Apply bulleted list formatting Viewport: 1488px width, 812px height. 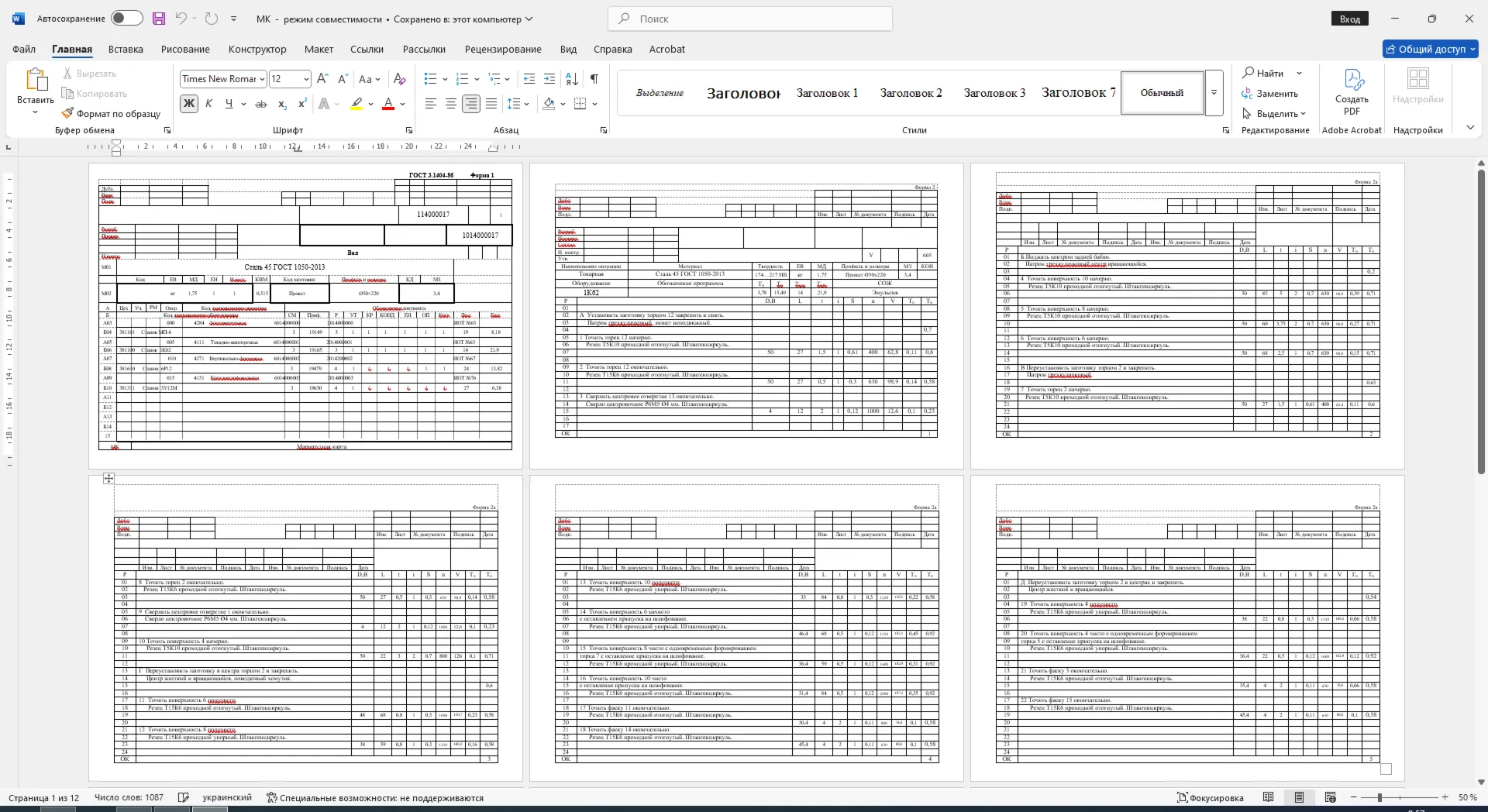tap(431, 79)
